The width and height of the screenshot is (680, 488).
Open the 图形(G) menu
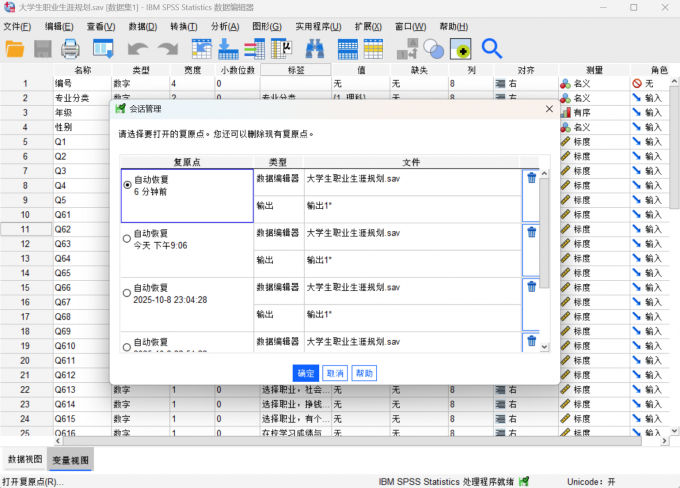point(267,26)
